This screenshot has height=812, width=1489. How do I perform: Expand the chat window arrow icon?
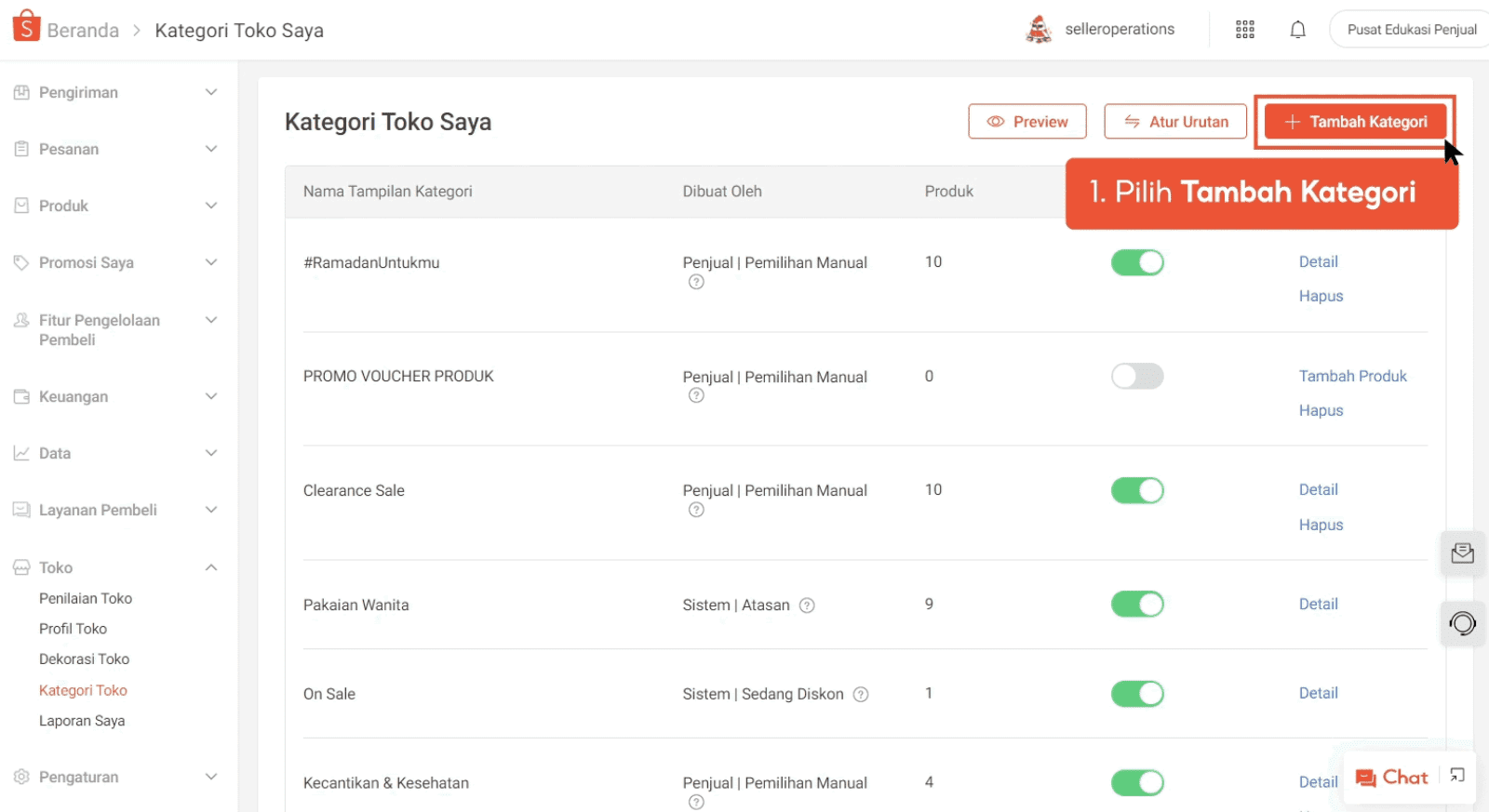1457,776
